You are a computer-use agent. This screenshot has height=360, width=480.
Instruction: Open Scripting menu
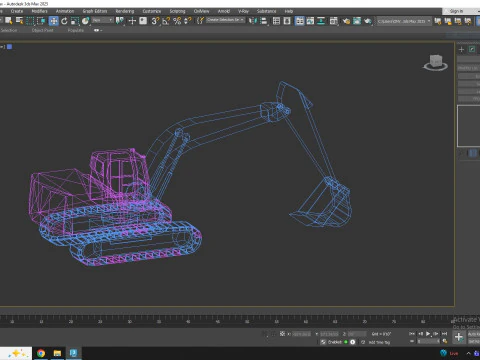pos(177,11)
